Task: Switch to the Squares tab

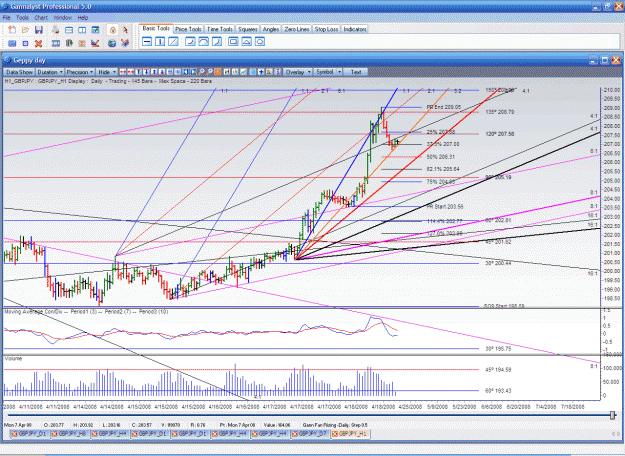Action: click(x=248, y=29)
